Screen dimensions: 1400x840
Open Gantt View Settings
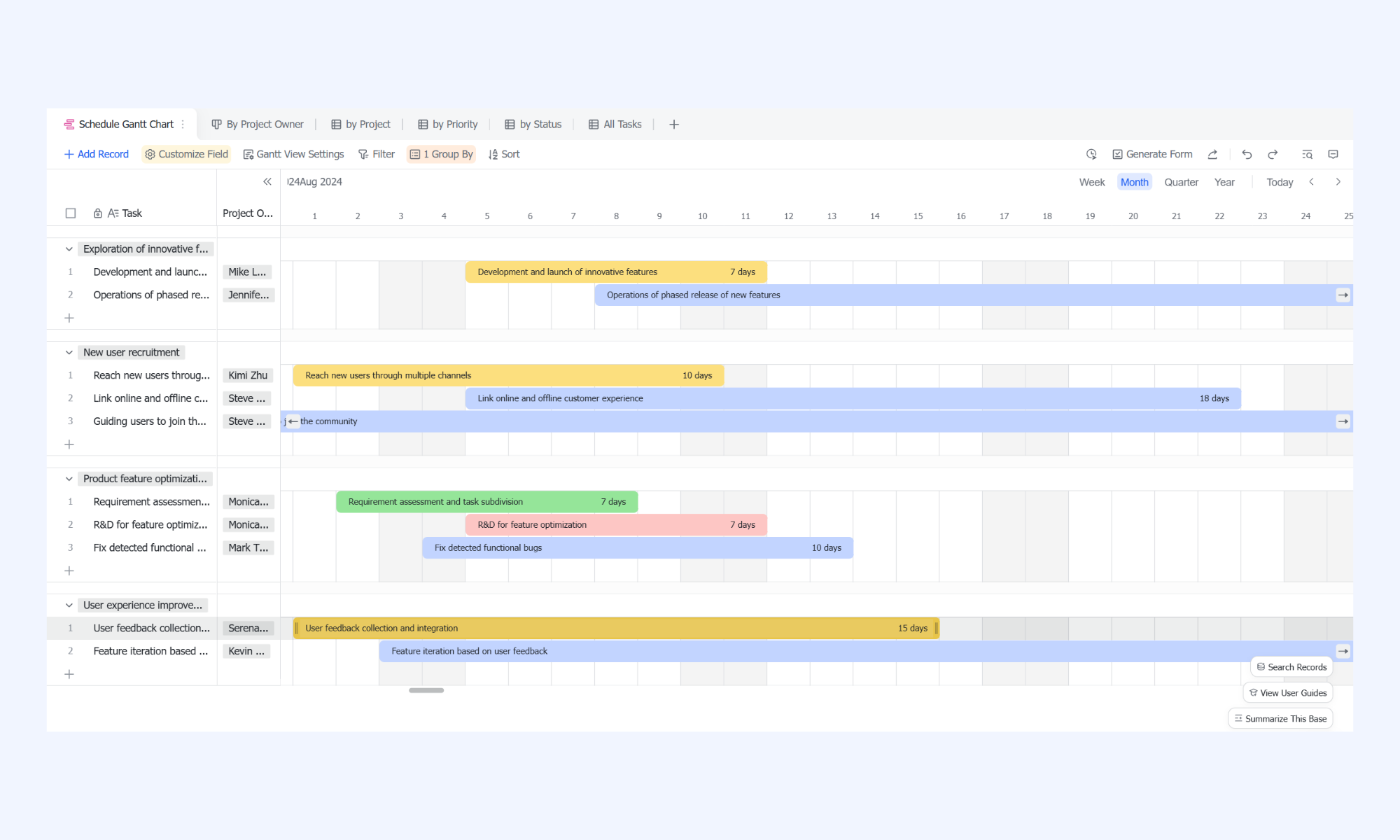[293, 154]
